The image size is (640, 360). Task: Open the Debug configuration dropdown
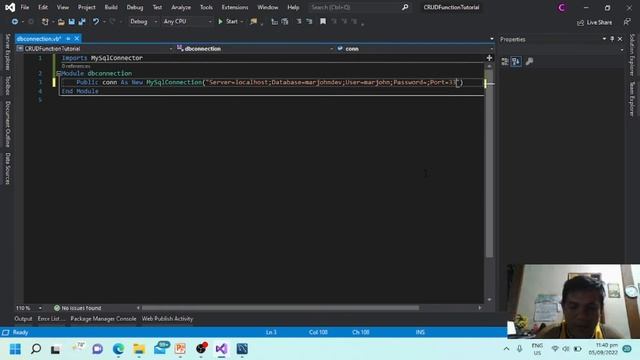tap(143, 22)
